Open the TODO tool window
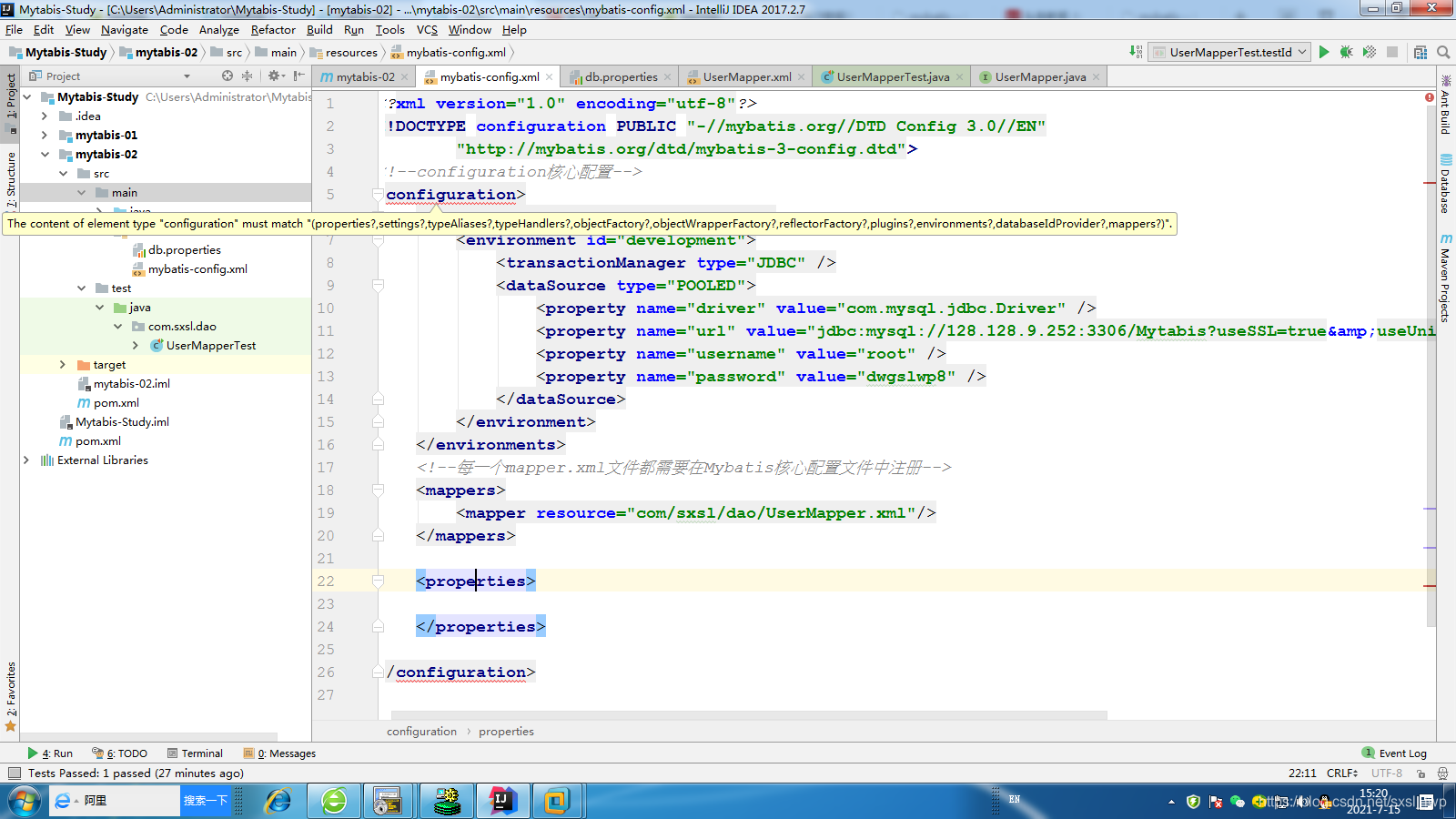1456x819 pixels. pyautogui.click(x=120, y=753)
